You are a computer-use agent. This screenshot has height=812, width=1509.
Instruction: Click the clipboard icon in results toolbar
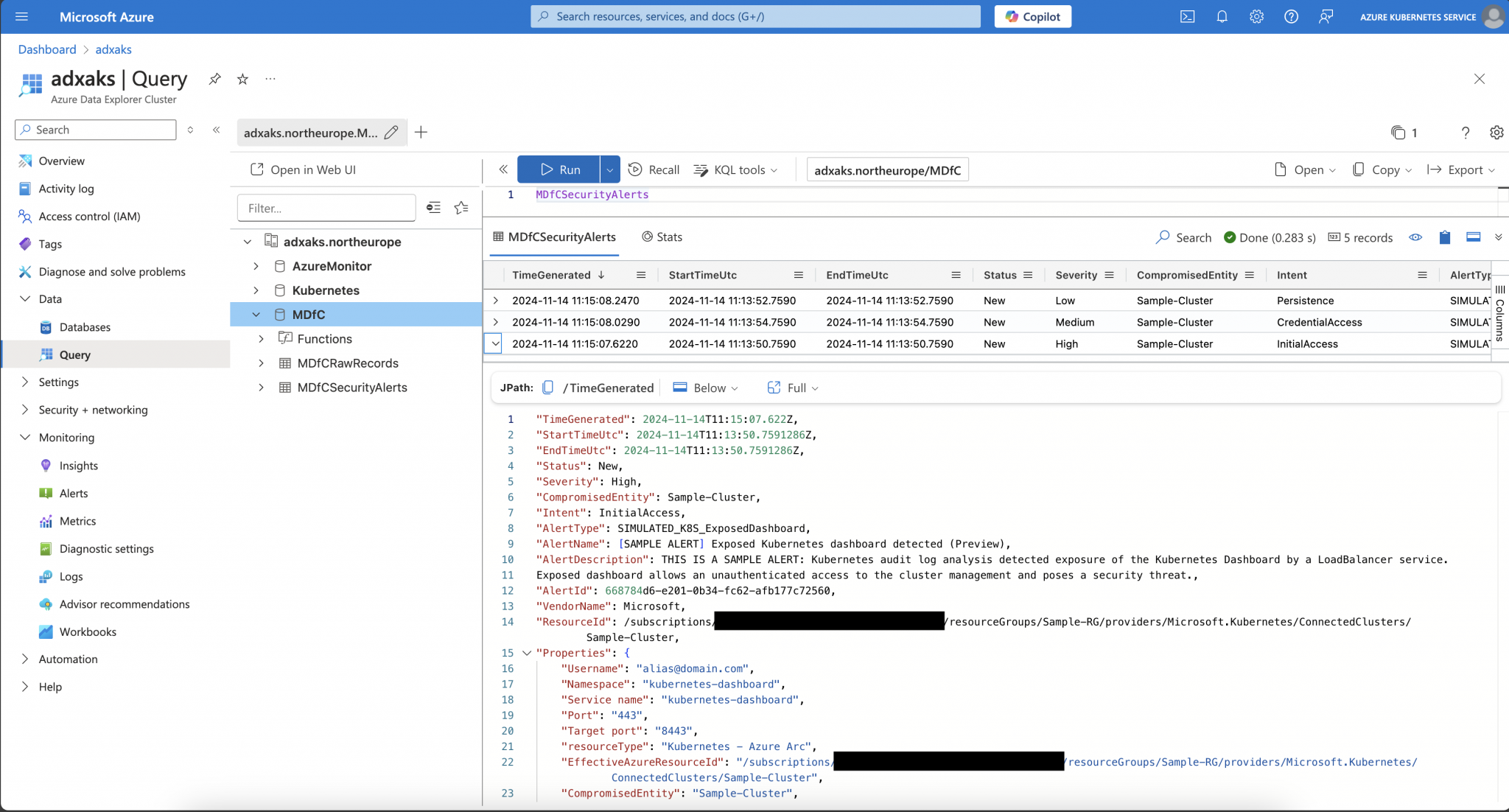point(1444,237)
